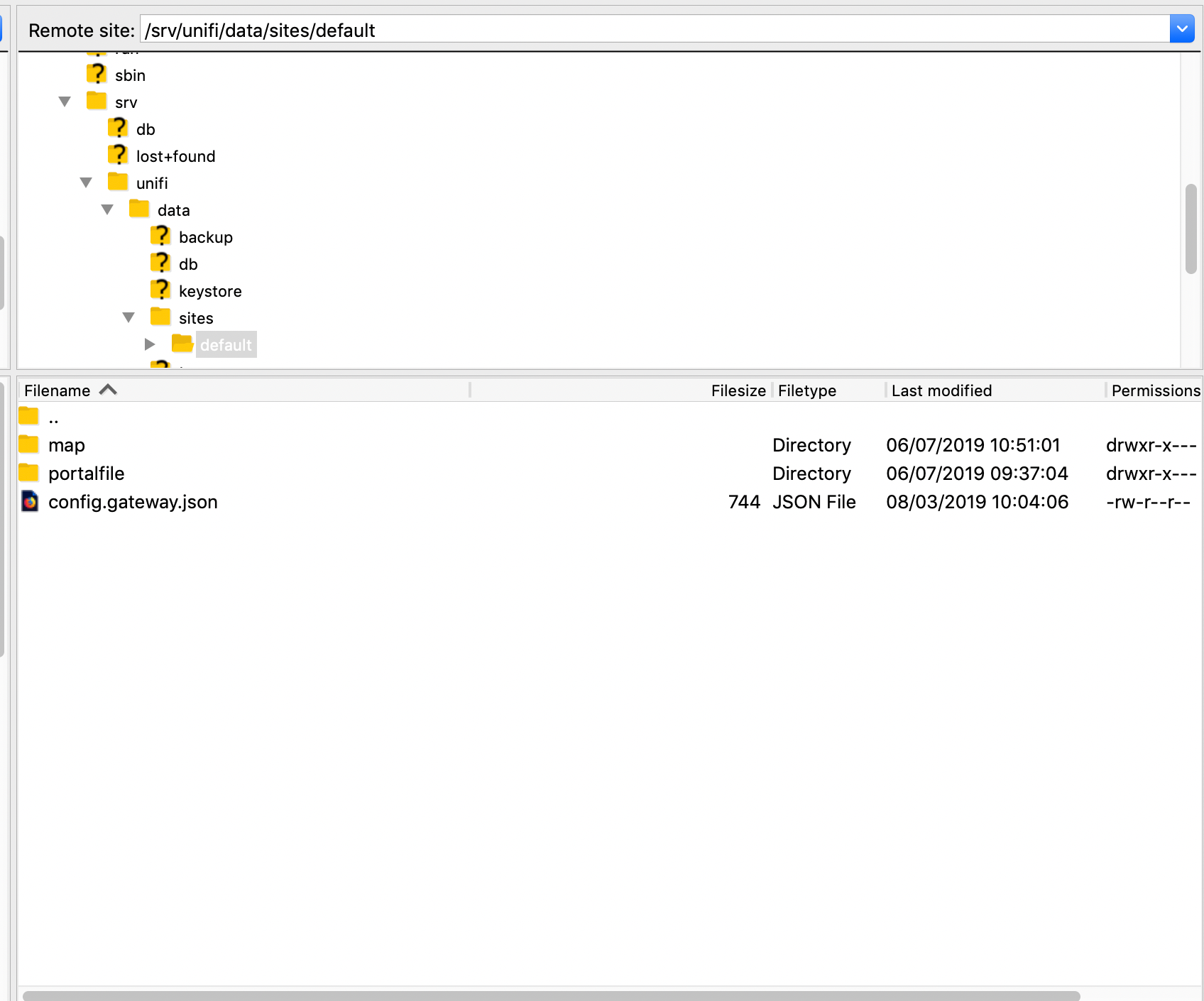This screenshot has width=1204, height=1001.
Task: Click the map folder icon
Action: pos(28,444)
